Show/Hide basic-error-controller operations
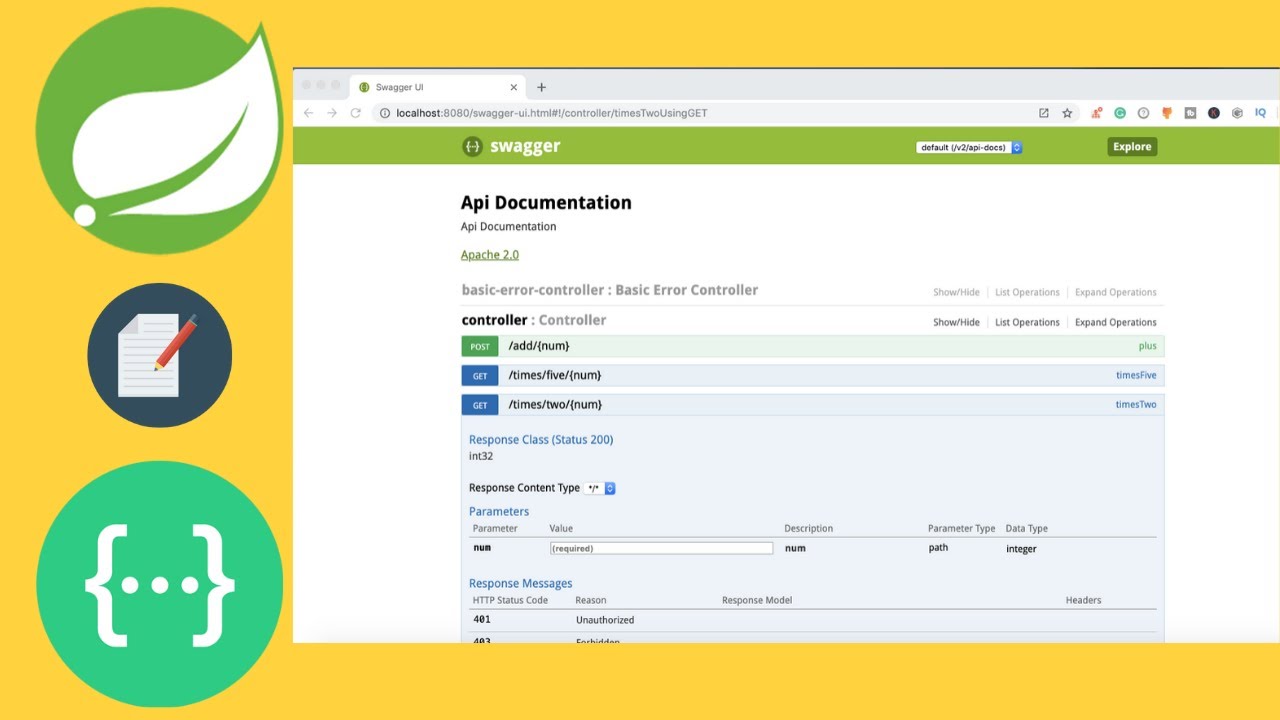 [x=956, y=292]
